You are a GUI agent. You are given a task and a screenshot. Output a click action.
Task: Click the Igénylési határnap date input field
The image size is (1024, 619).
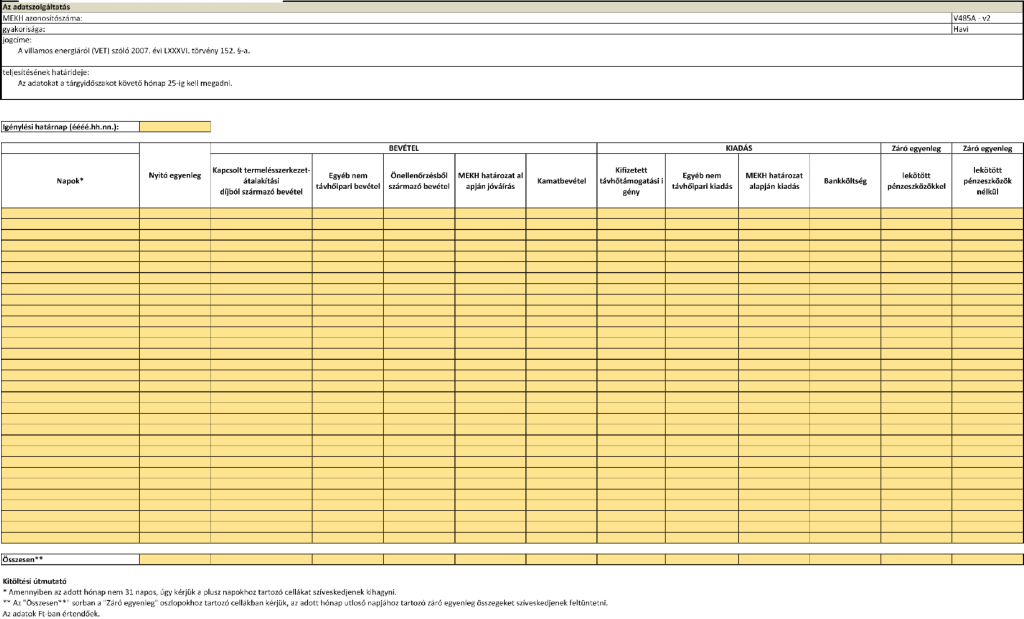(x=175, y=127)
